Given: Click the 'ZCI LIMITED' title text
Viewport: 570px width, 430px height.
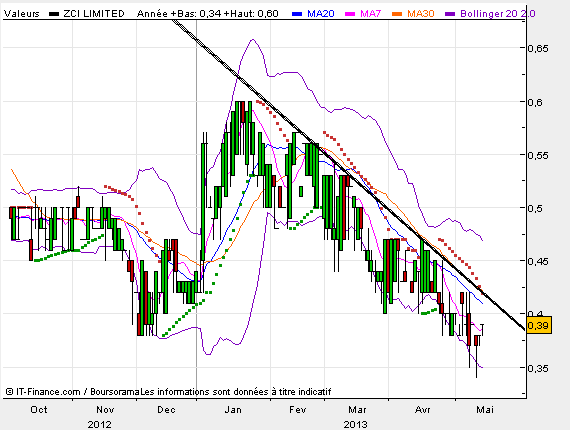Looking at the screenshot, I should 94,14.
